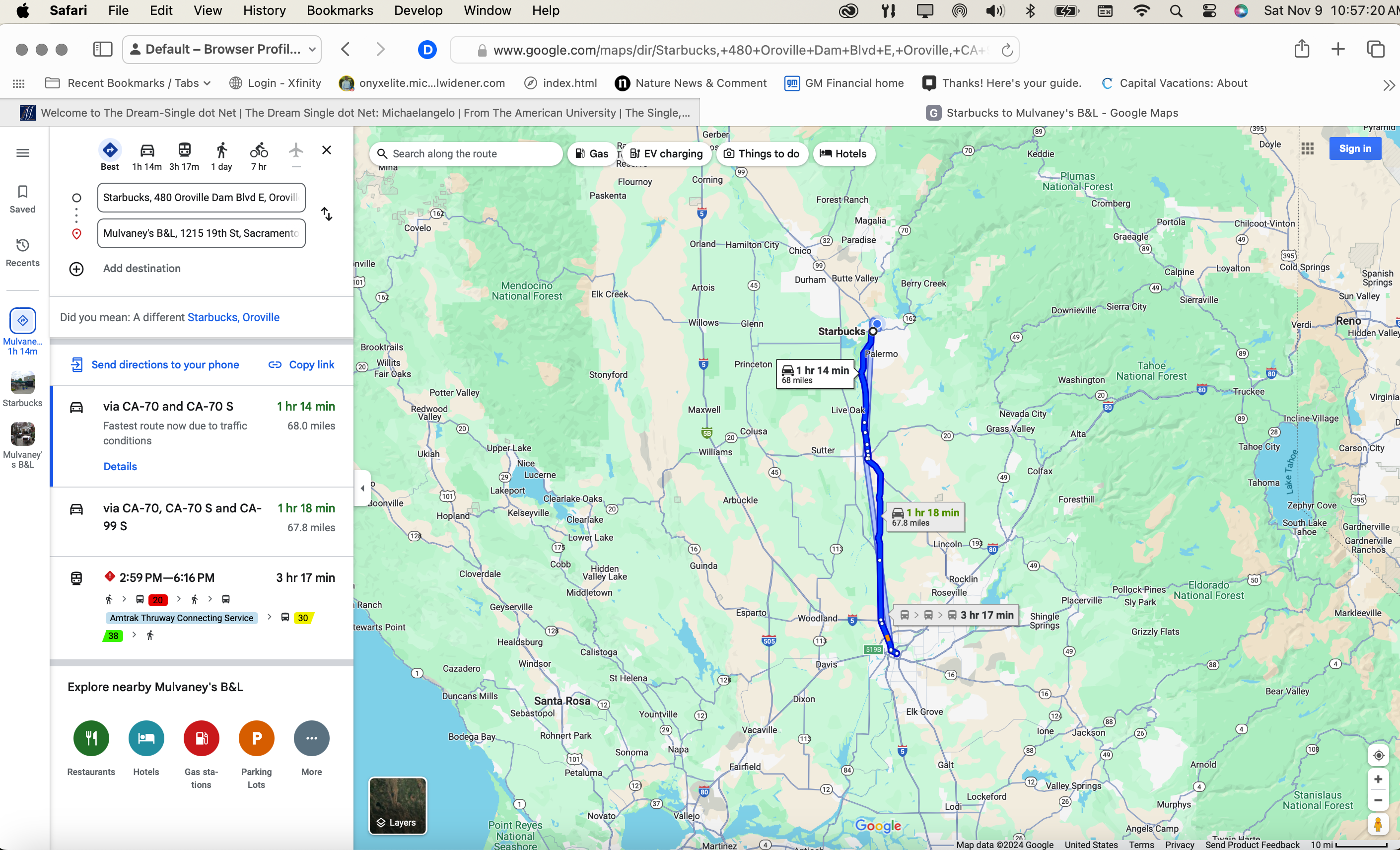The width and height of the screenshot is (1400, 850).
Task: Open Default Browser Profile dropdown
Action: [222, 50]
